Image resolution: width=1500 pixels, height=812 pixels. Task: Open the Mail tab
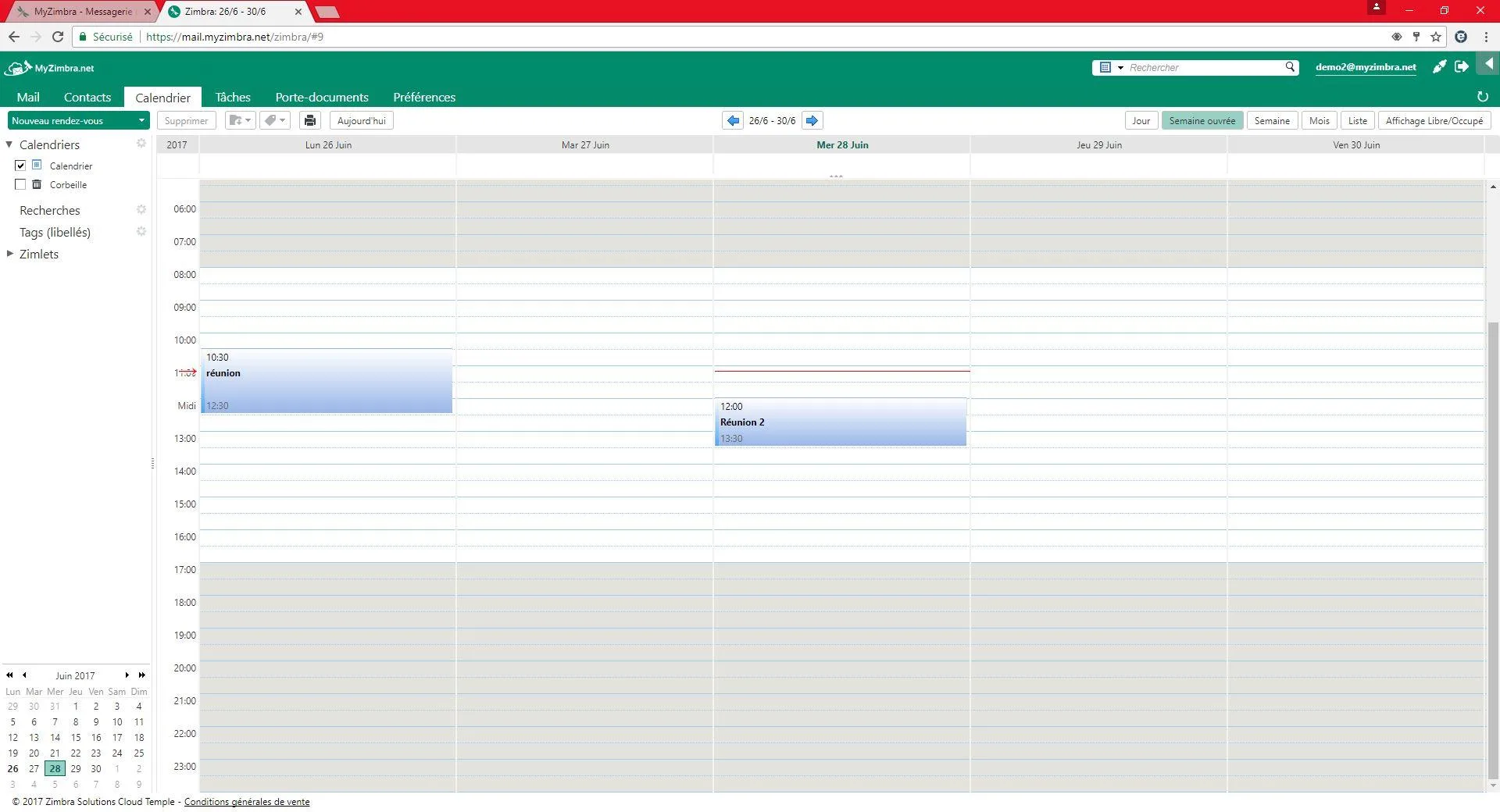point(28,97)
